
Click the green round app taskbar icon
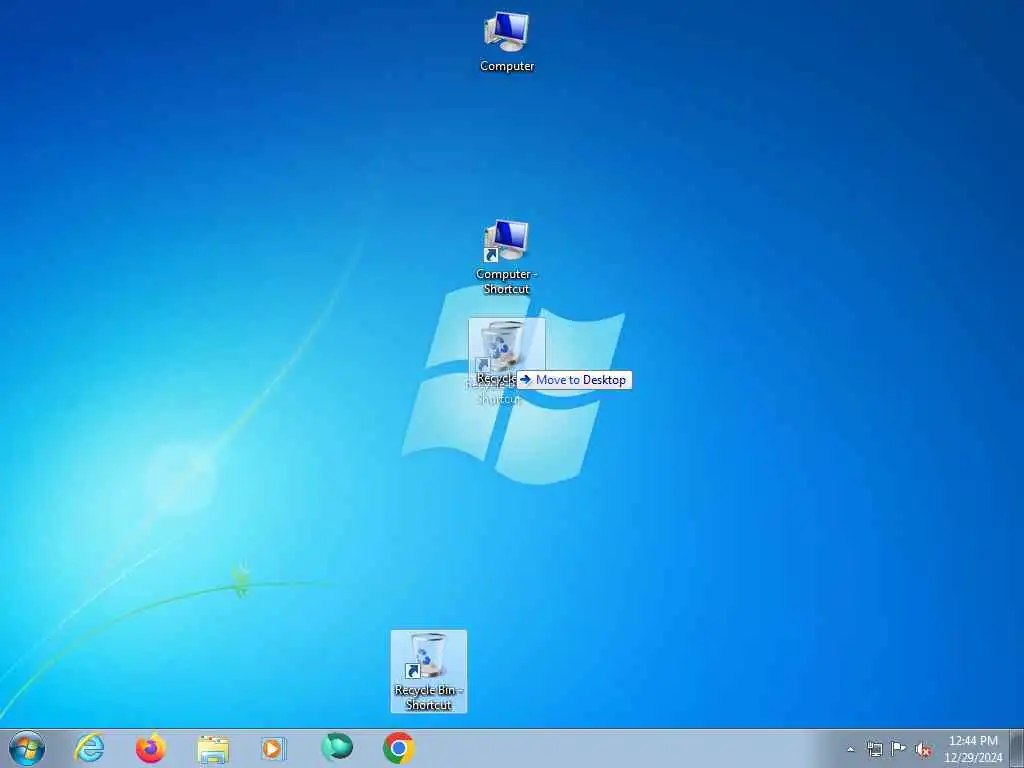pyautogui.click(x=337, y=748)
